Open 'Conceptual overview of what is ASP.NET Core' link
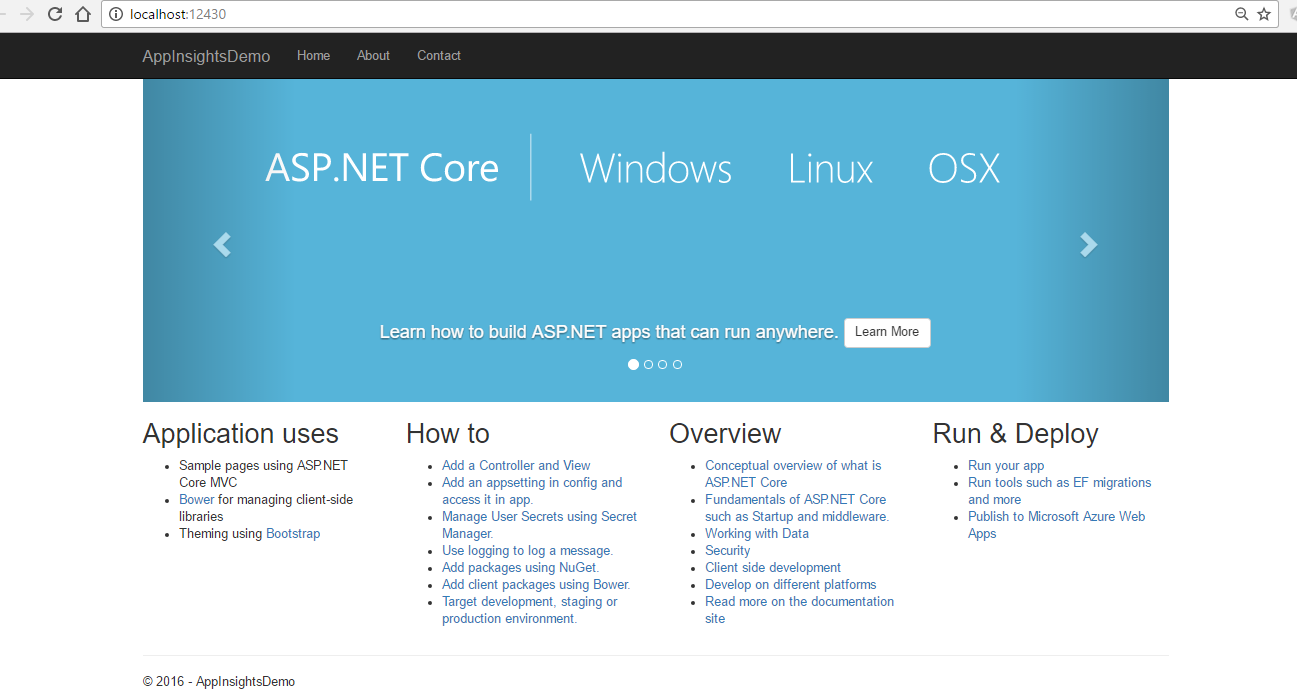 click(x=793, y=474)
